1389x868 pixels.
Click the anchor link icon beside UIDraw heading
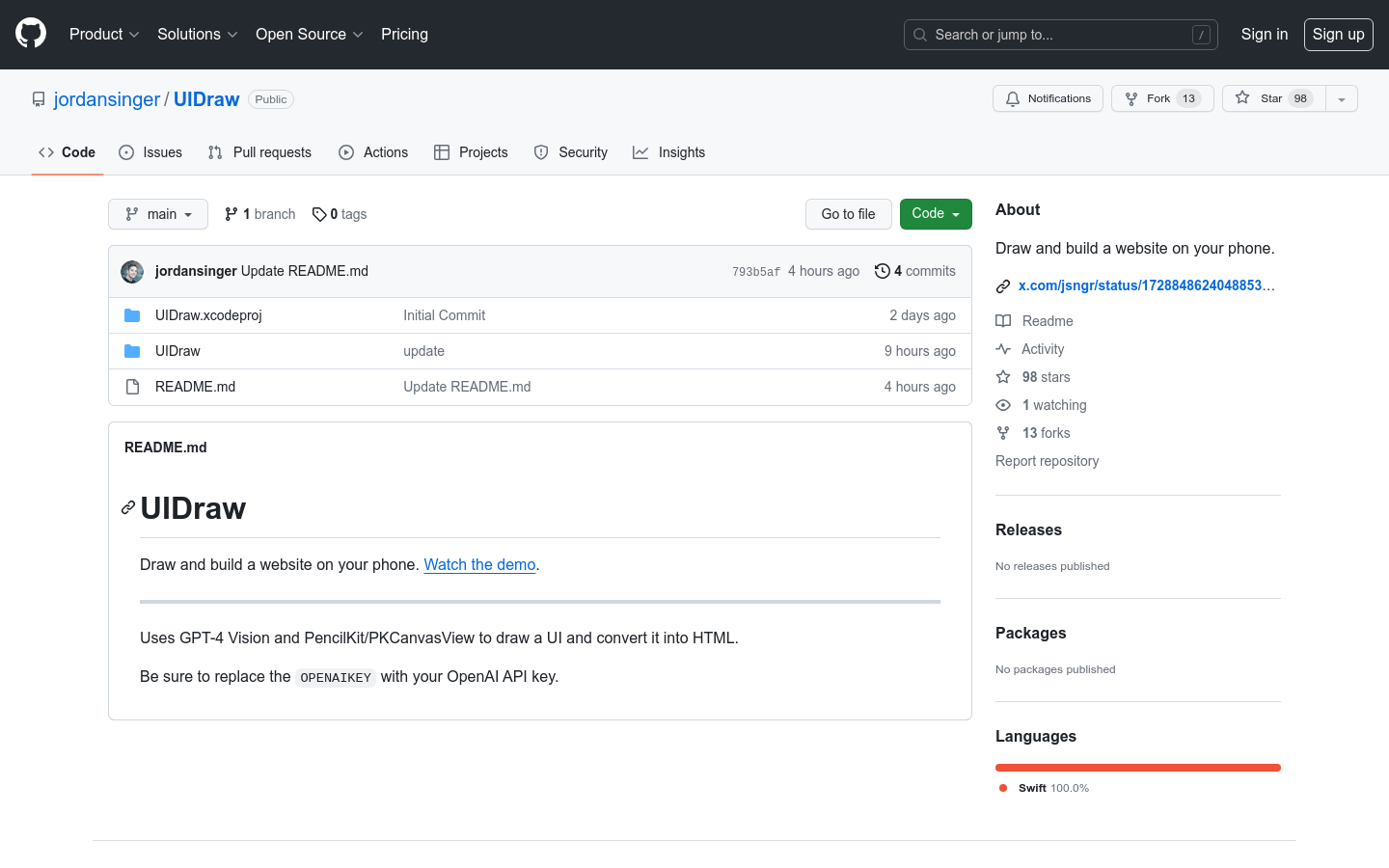[127, 508]
